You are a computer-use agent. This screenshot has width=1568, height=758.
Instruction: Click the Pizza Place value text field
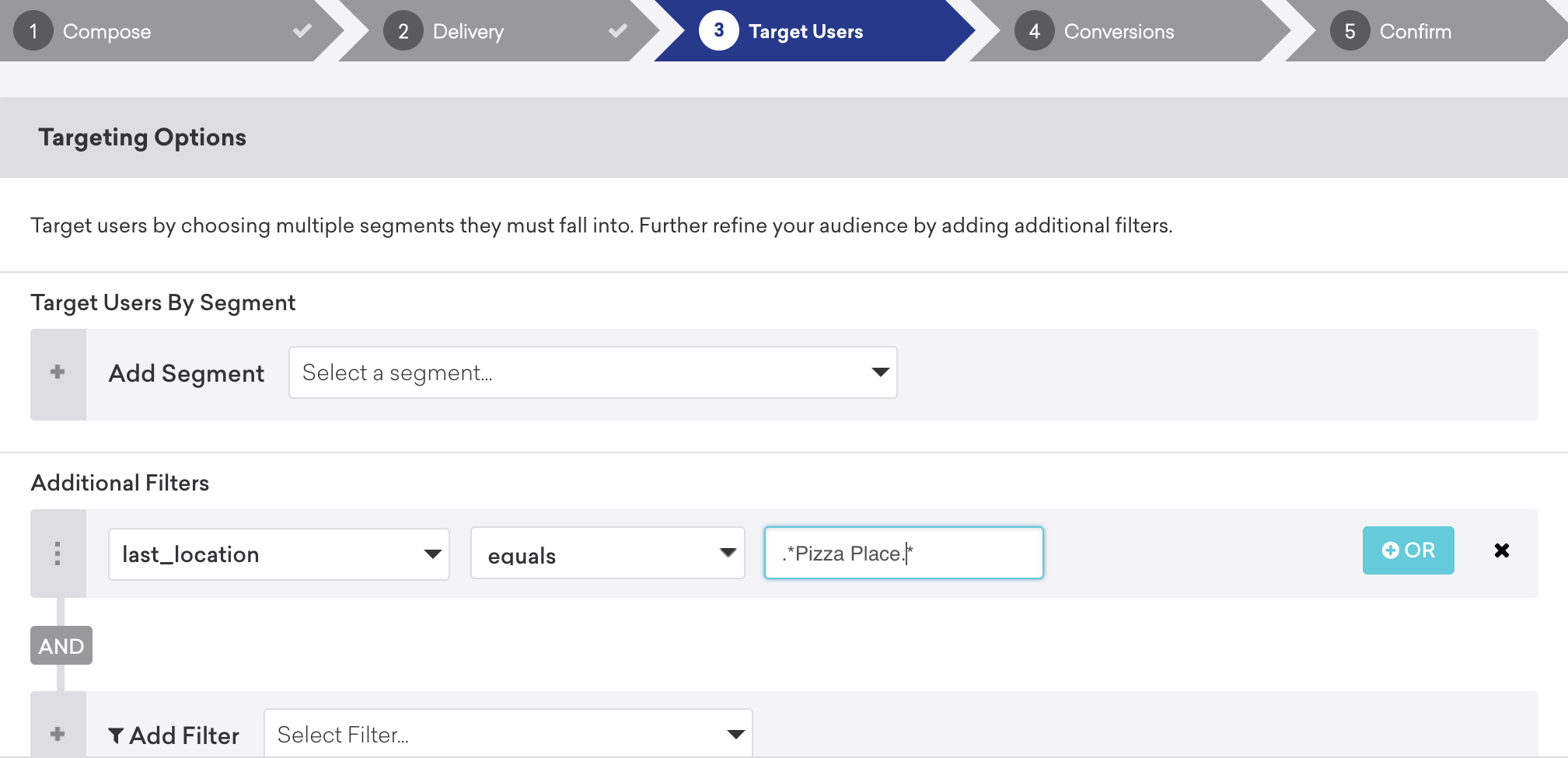[x=904, y=553]
